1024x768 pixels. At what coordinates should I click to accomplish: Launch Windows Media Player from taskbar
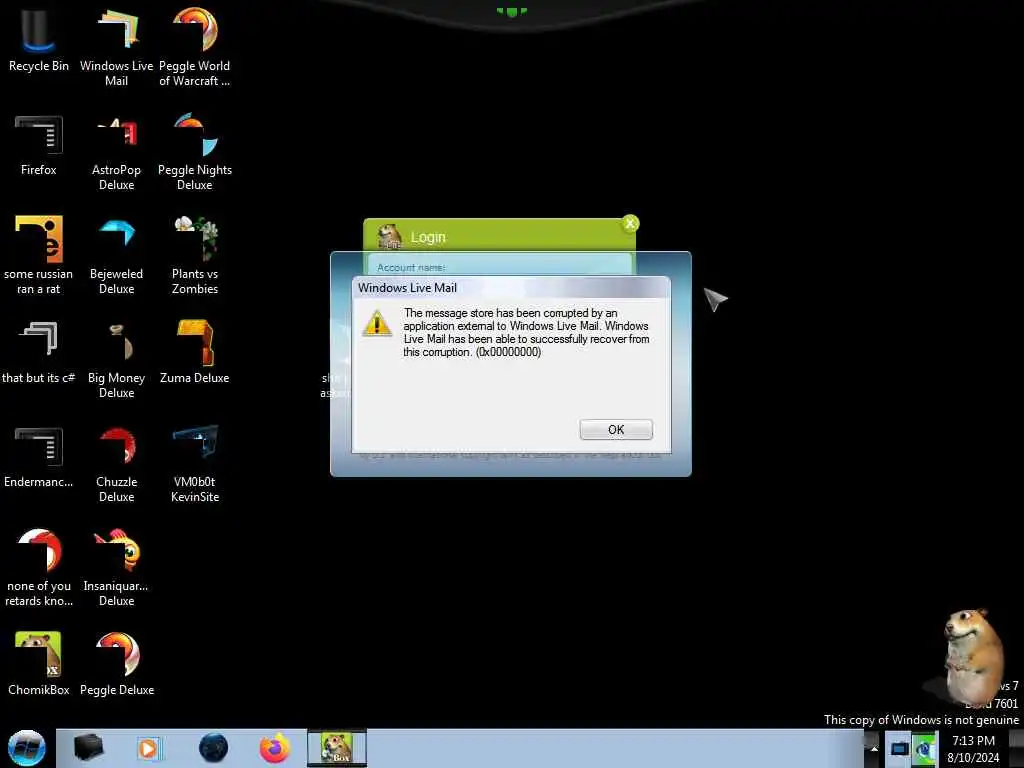coord(148,748)
